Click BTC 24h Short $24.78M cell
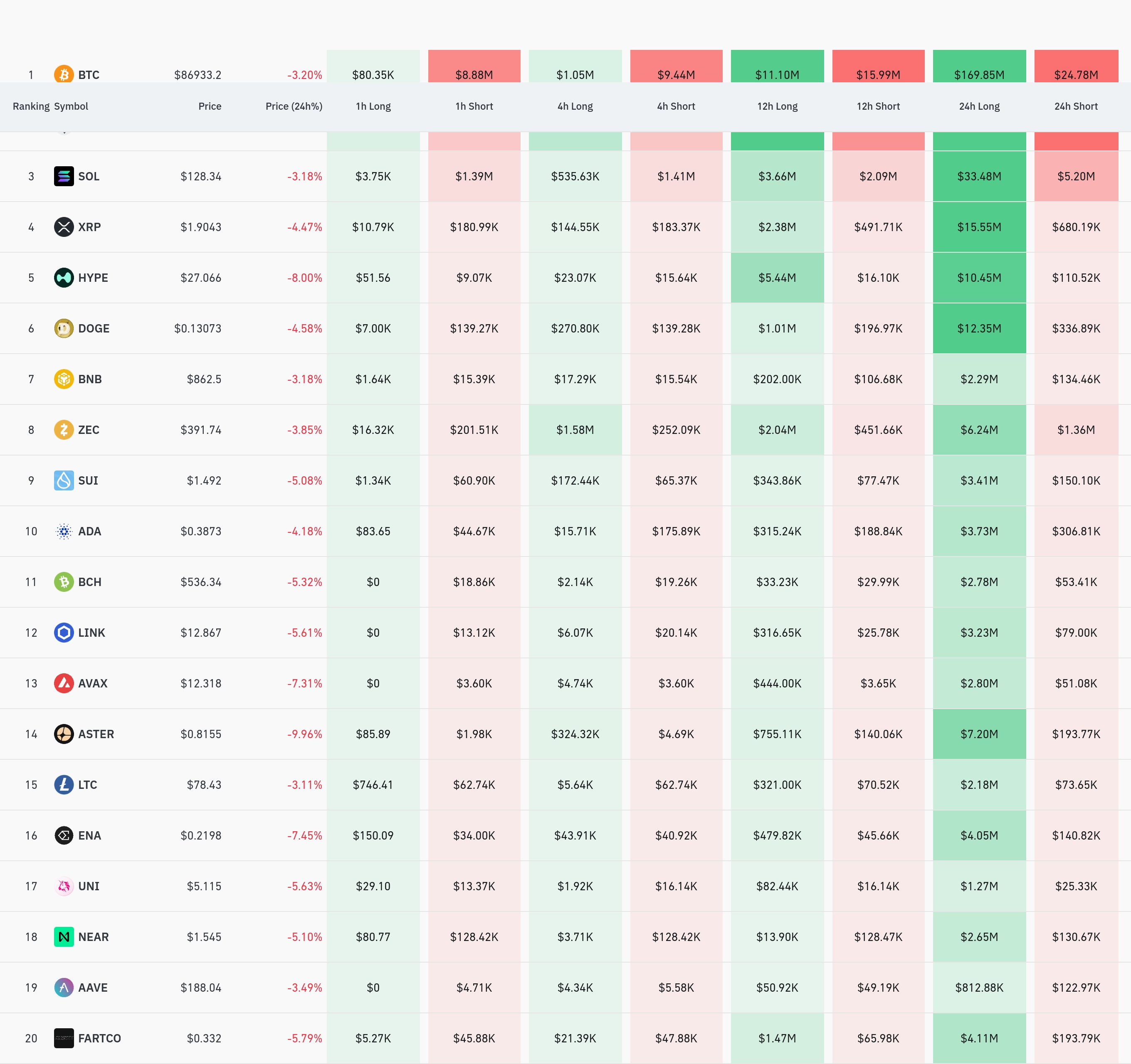The width and height of the screenshot is (1131, 1064). tap(1075, 68)
